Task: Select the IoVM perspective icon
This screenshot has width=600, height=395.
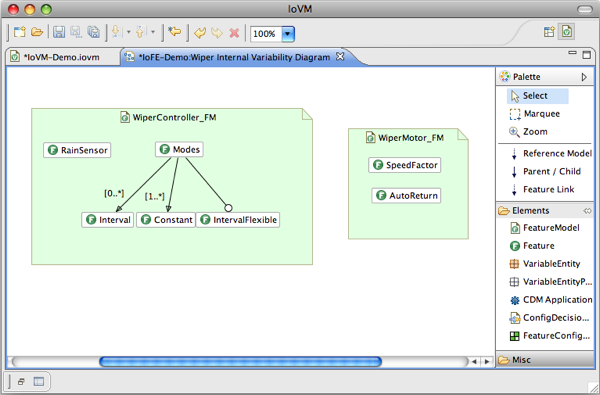Action: pyautogui.click(x=567, y=32)
